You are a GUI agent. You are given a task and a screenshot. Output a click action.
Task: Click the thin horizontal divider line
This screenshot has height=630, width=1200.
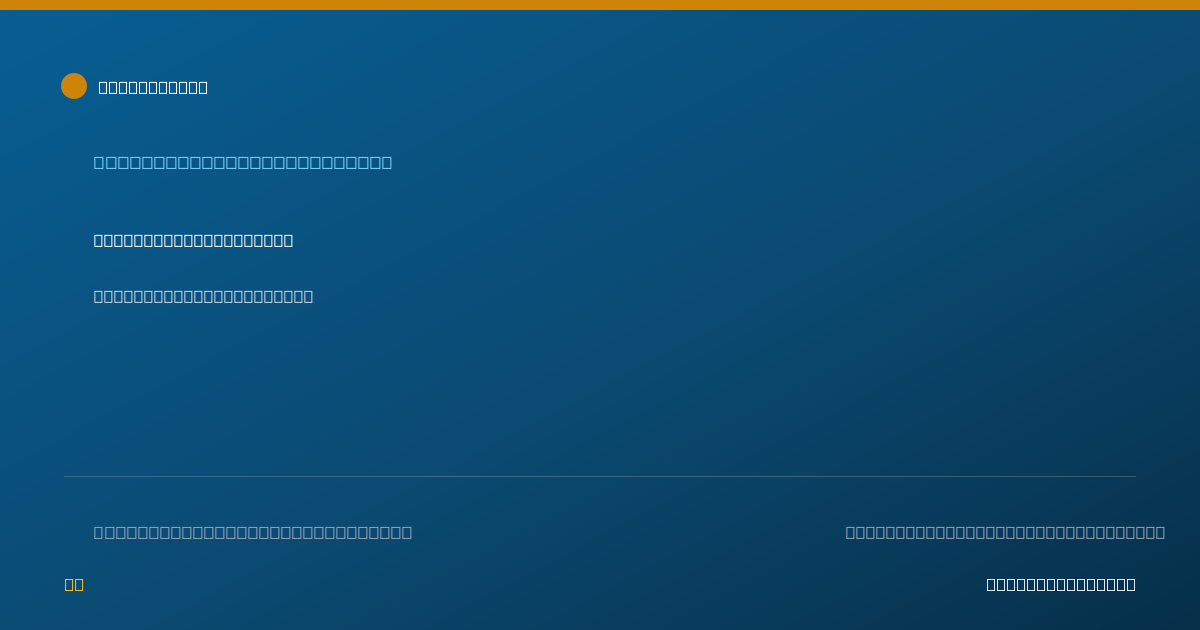[x=600, y=476]
